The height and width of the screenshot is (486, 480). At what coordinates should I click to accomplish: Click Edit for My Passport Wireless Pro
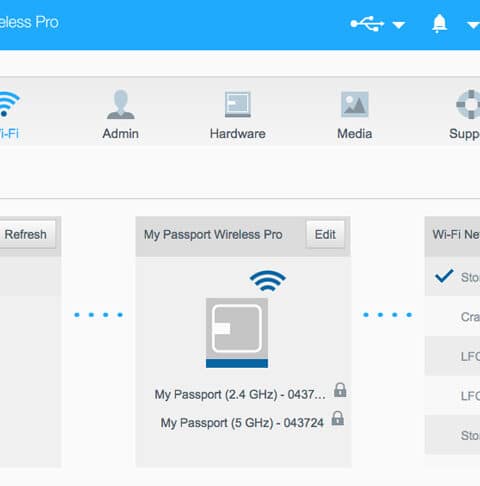click(x=325, y=234)
